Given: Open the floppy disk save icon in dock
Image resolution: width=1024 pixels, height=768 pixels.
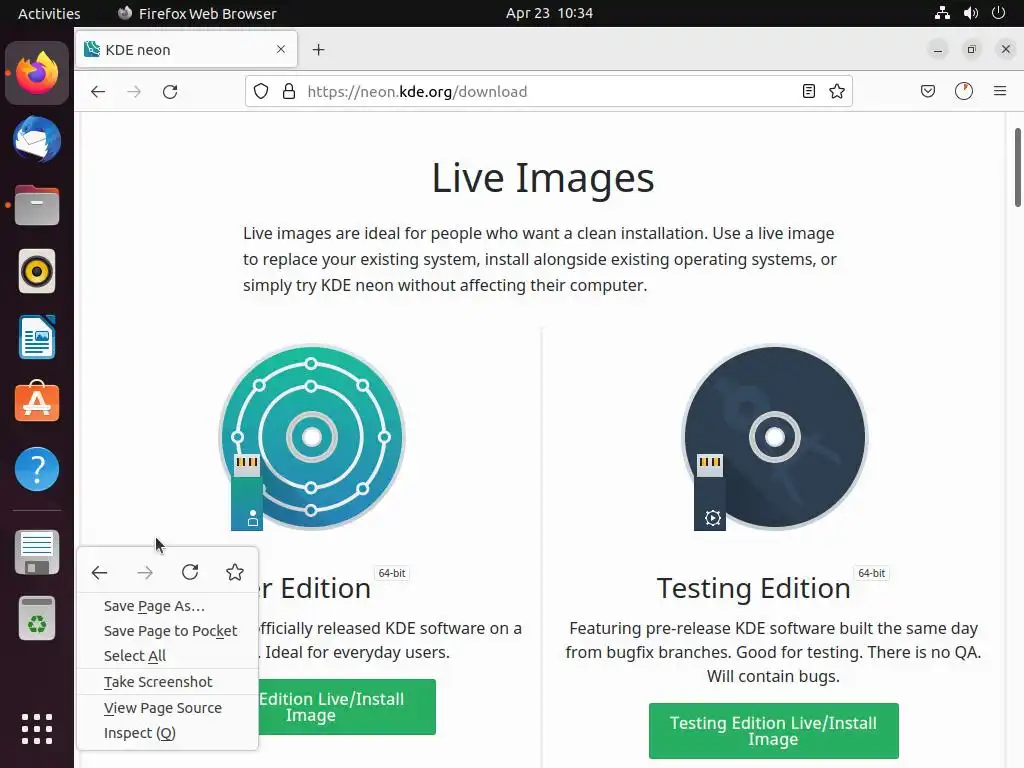Looking at the screenshot, I should tap(37, 552).
